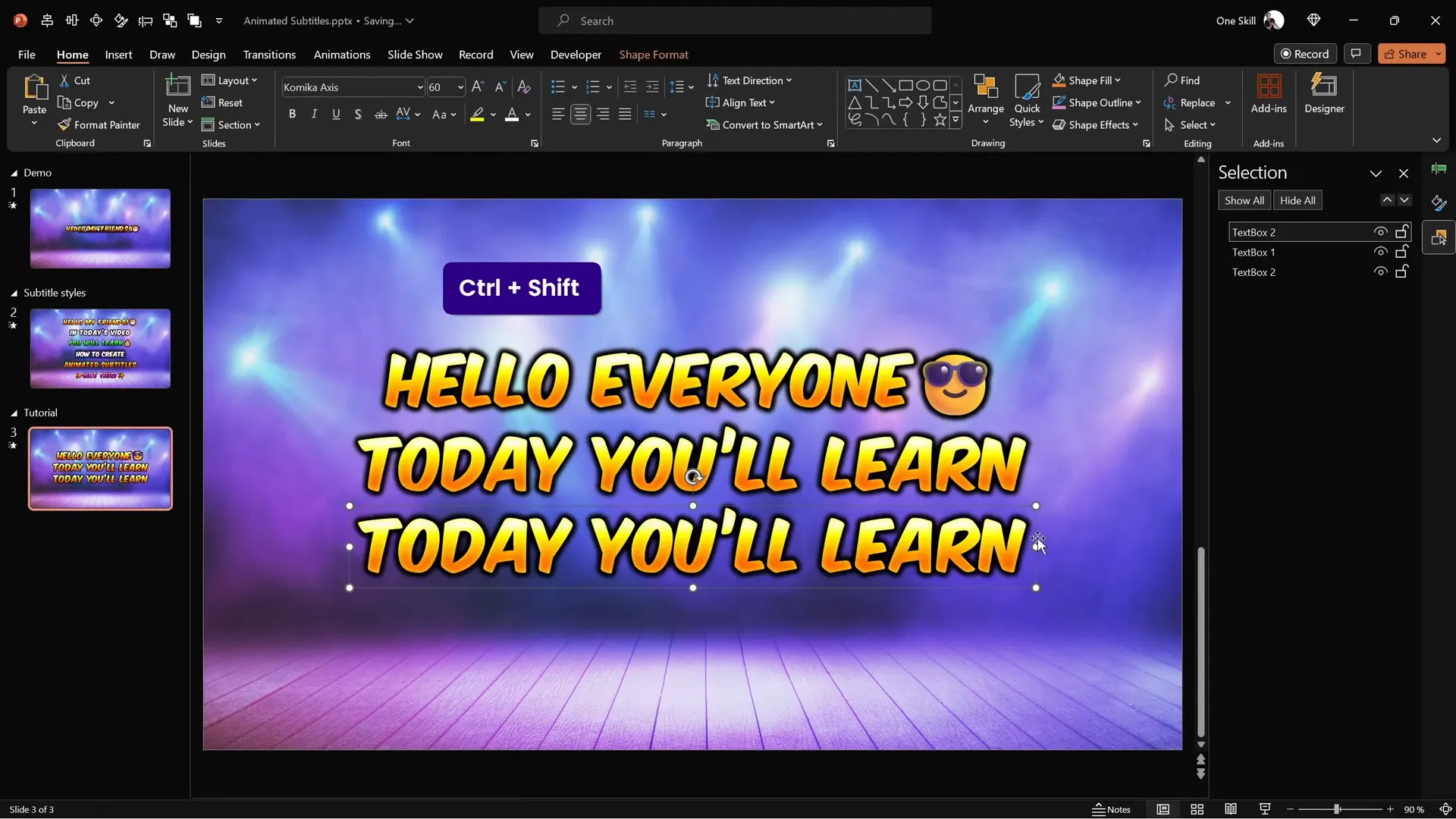The image size is (1456, 819).
Task: Switch to the Animations tab
Action: pos(342,55)
